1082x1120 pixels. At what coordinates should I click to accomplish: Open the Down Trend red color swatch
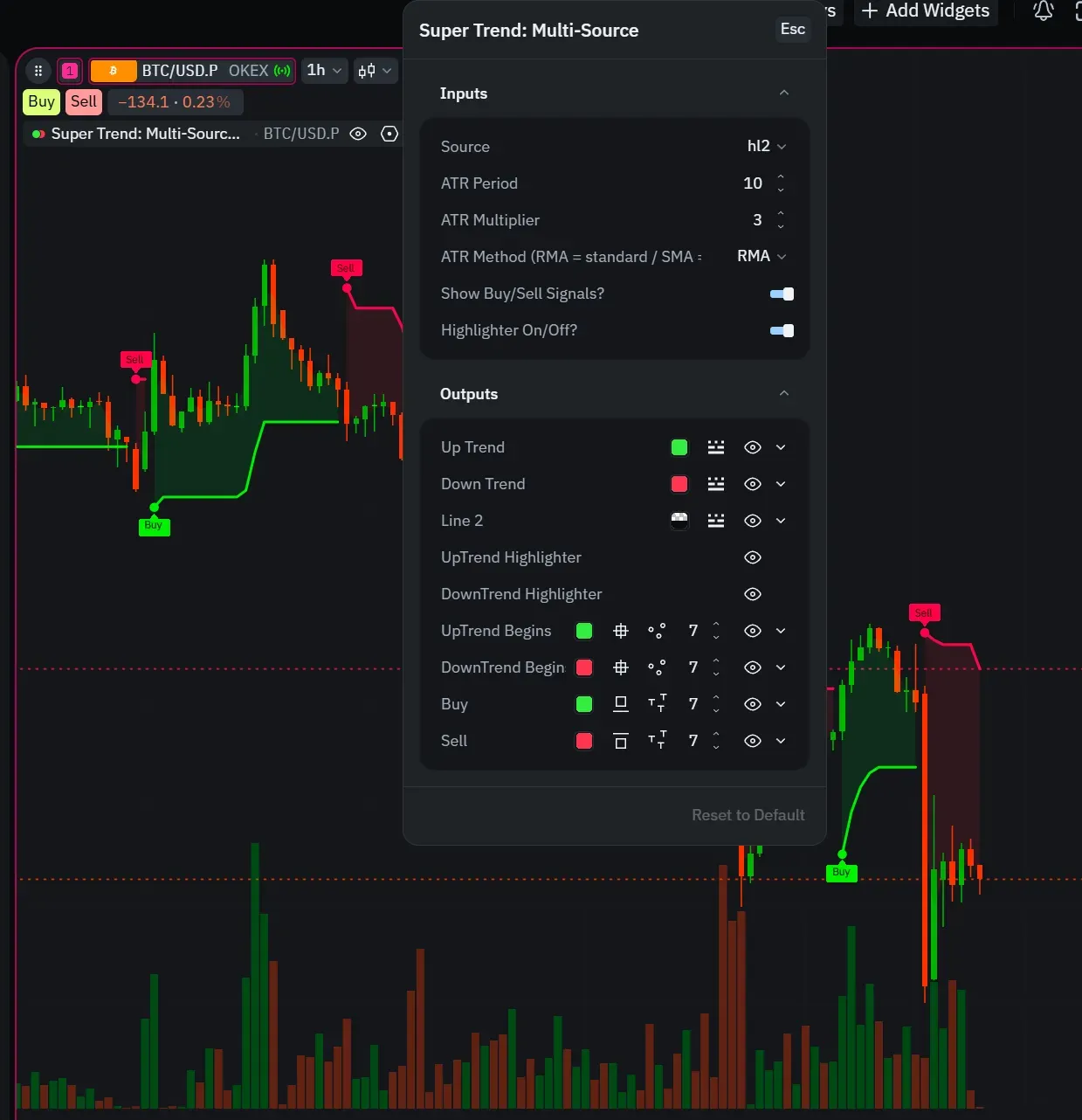679,484
